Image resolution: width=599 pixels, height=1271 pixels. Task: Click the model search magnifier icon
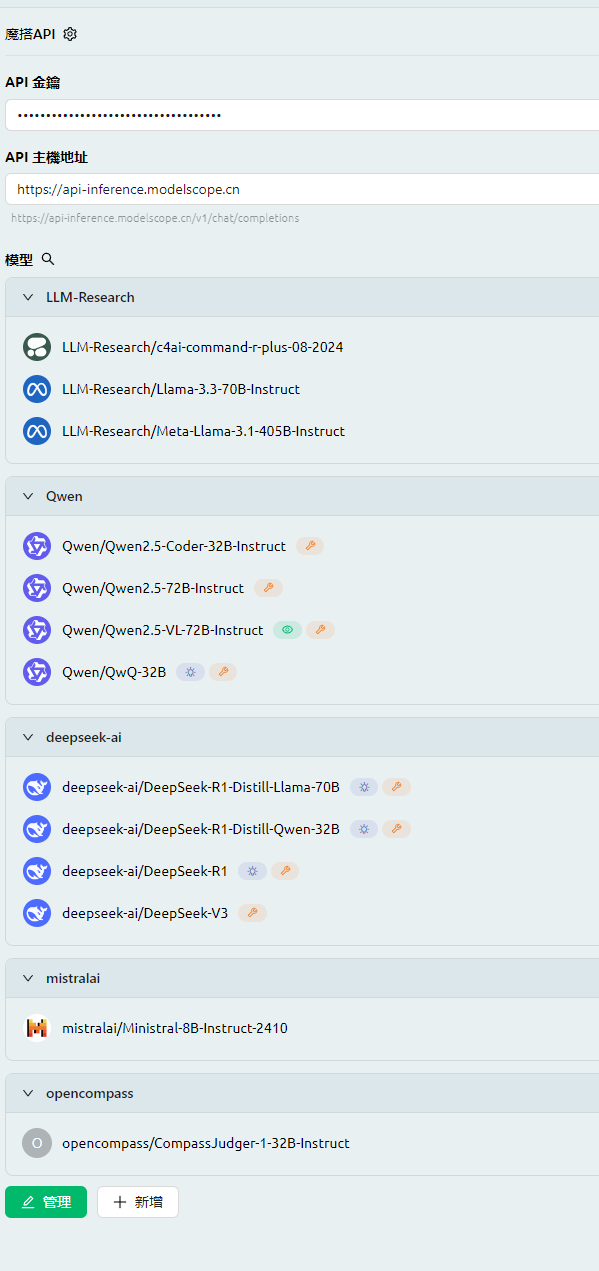[x=48, y=259]
